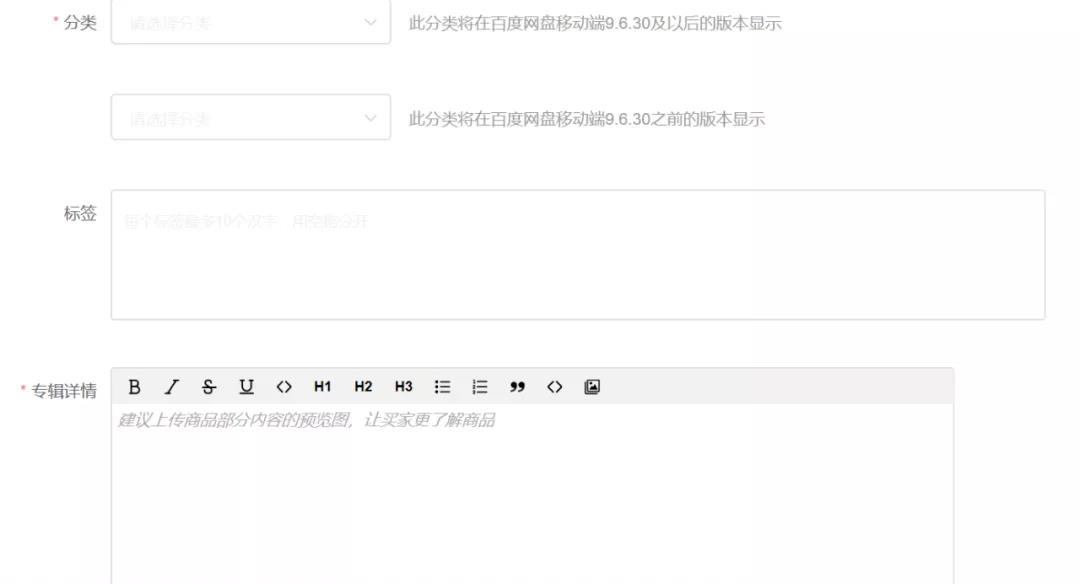This screenshot has height=584, width=1080.
Task: Insert bulleted list
Action: (442, 387)
